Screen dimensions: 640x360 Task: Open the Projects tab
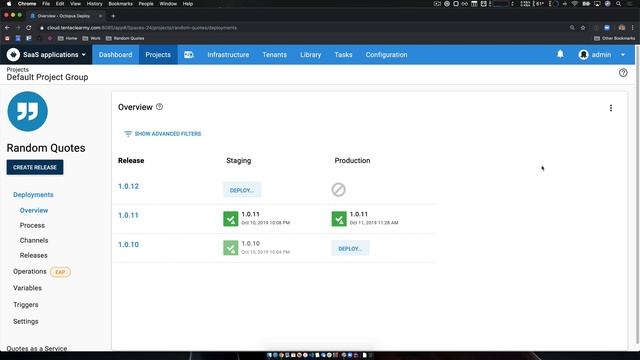point(158,55)
